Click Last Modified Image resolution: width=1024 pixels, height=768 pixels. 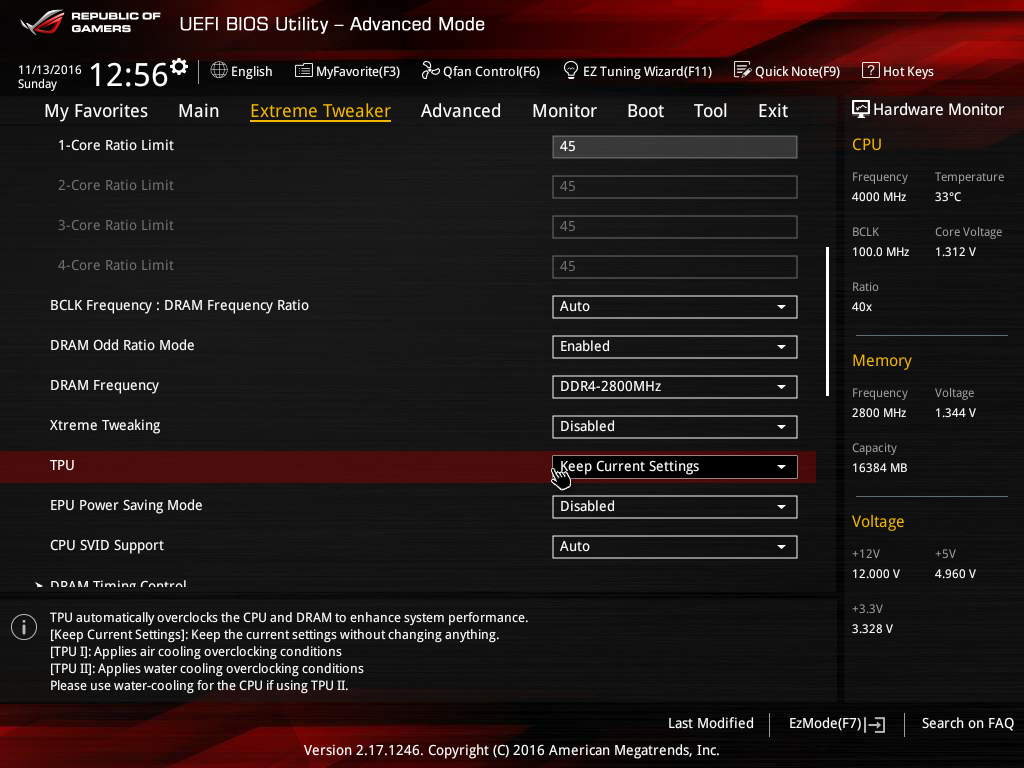click(711, 723)
